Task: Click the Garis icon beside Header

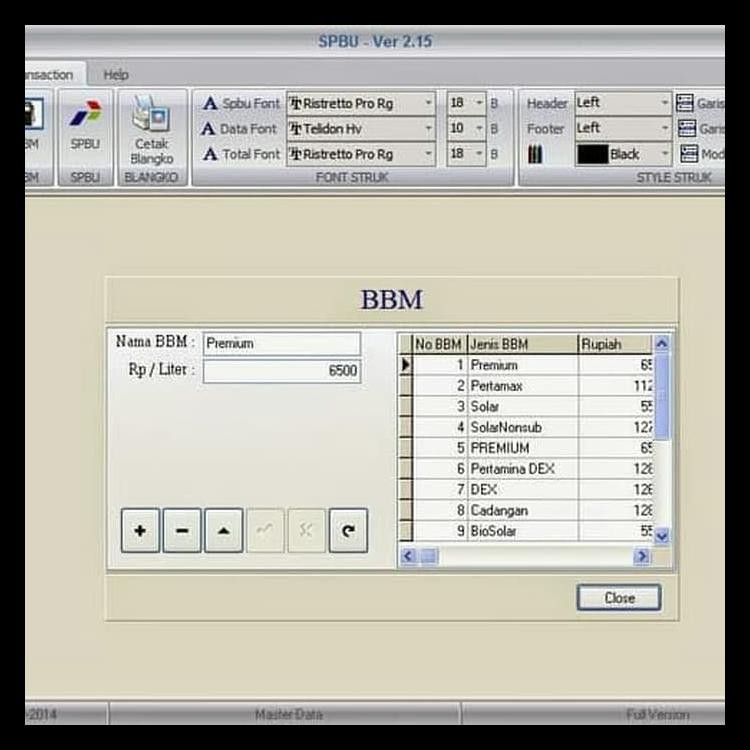Action: (686, 103)
